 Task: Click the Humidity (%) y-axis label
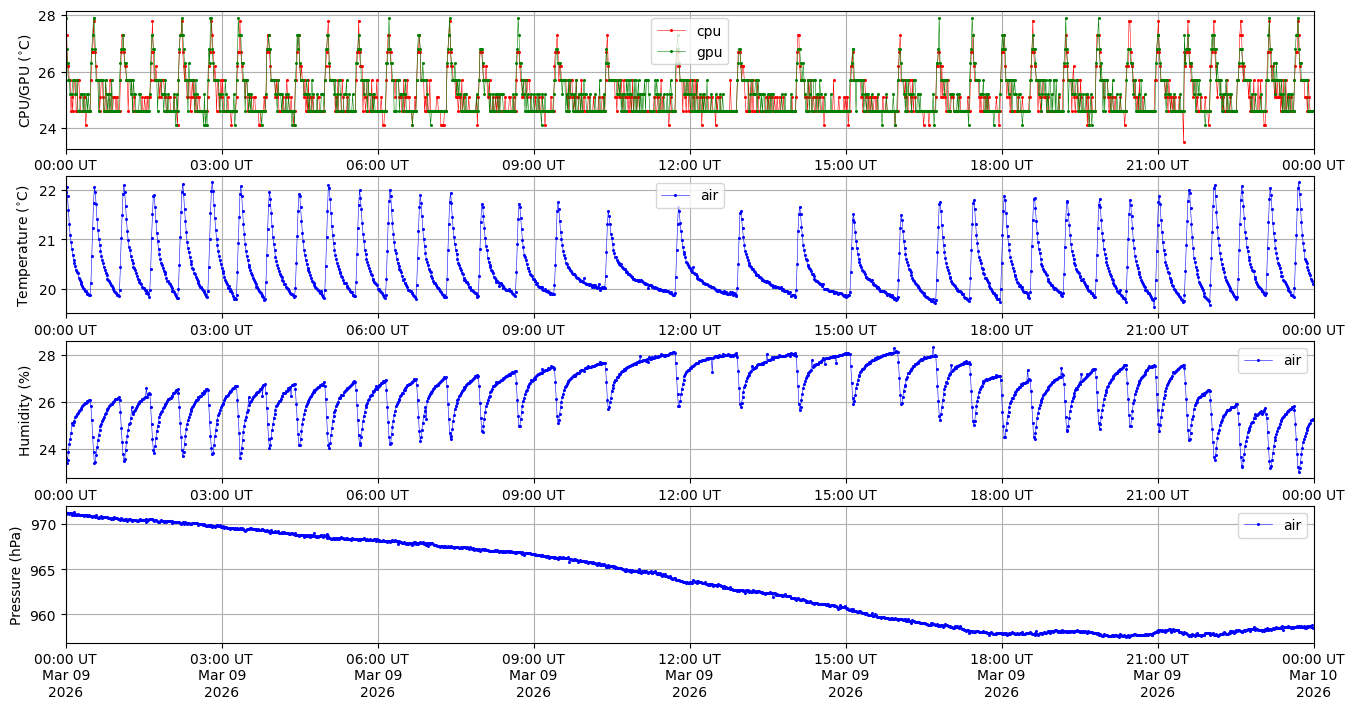[x=24, y=410]
